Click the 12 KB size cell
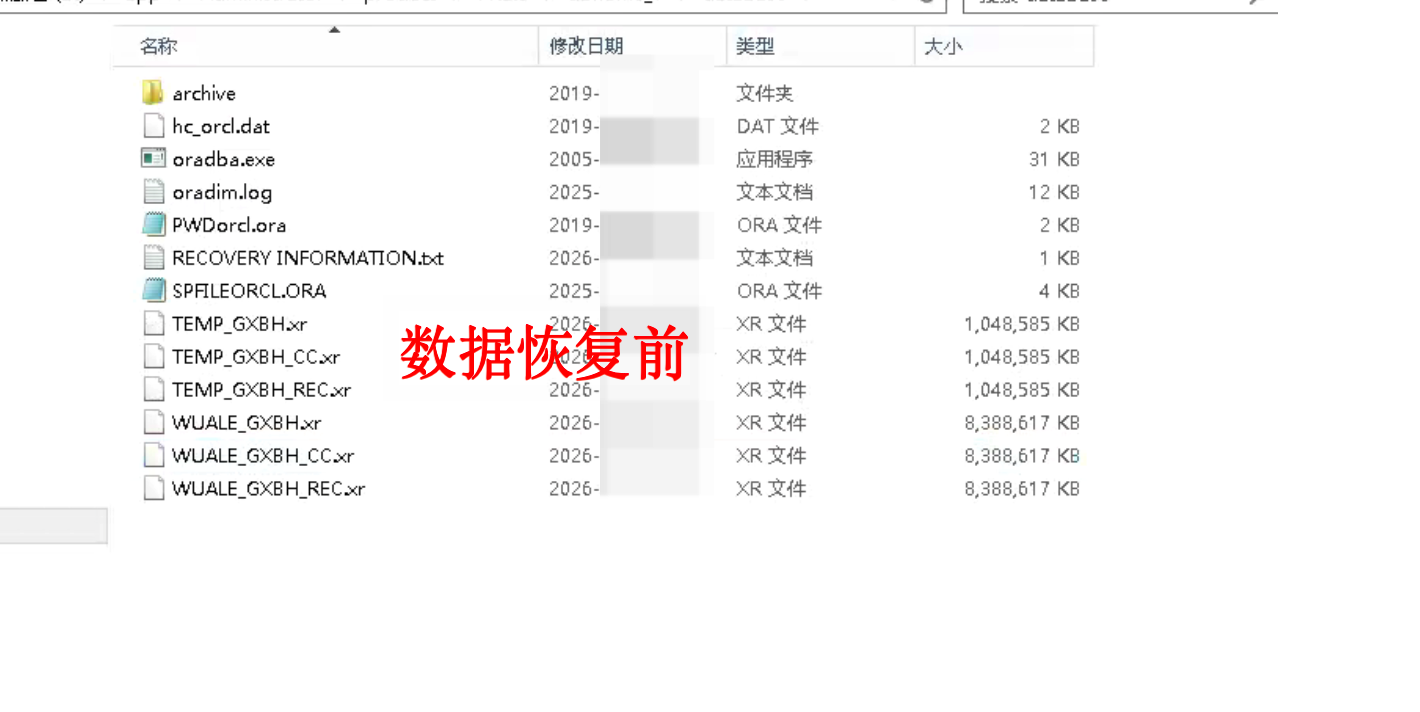 coord(1054,192)
